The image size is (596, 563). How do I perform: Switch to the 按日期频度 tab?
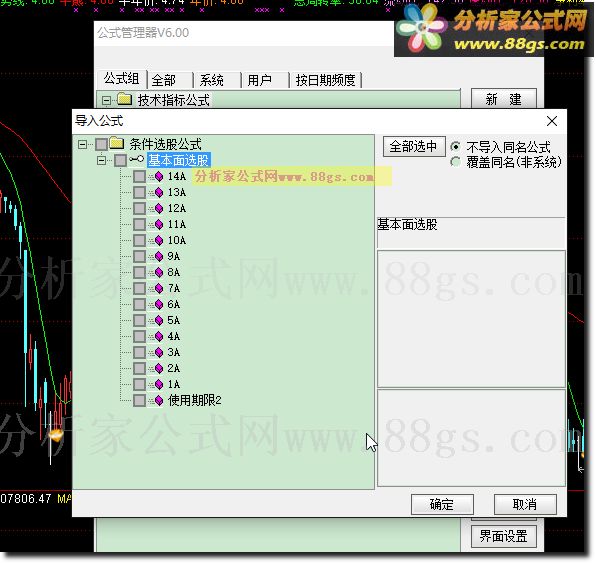tap(325, 80)
